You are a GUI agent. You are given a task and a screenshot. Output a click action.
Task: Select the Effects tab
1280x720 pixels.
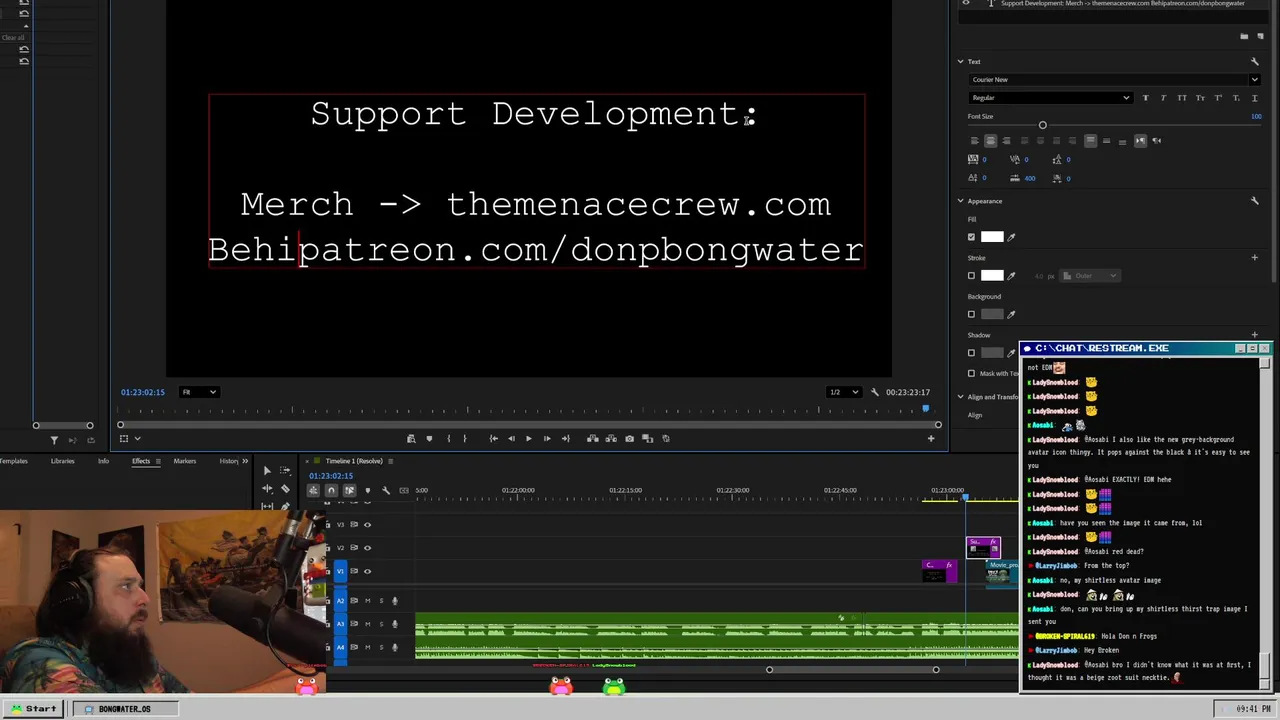(x=141, y=461)
